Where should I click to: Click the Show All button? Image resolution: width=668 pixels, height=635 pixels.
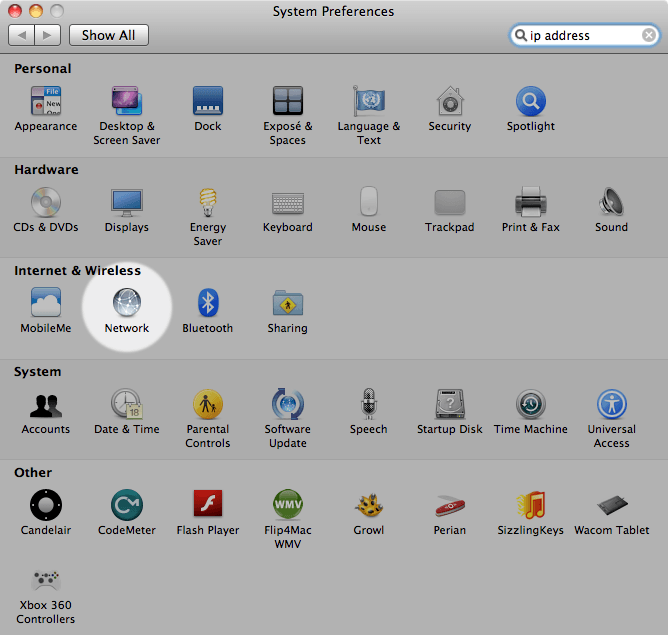(109, 35)
